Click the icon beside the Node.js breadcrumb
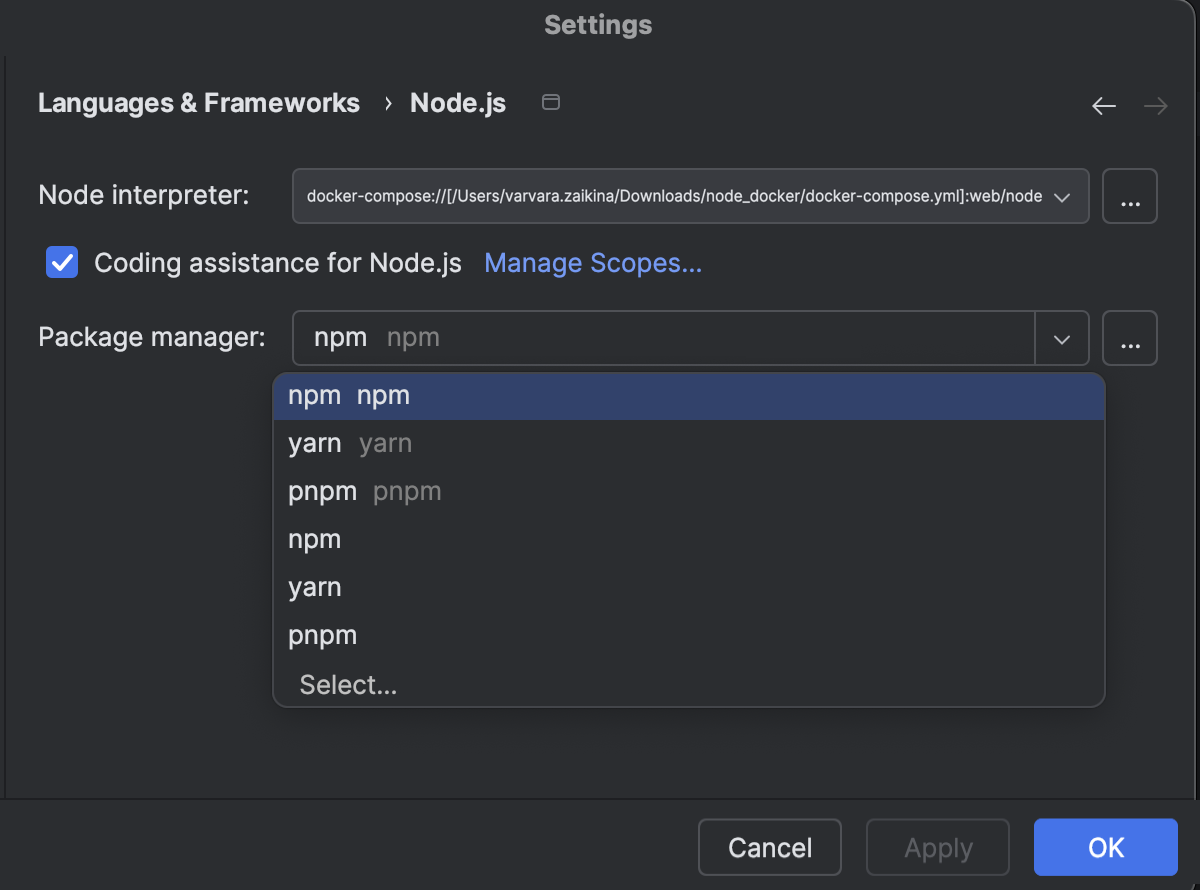This screenshot has width=1200, height=890. tap(550, 102)
